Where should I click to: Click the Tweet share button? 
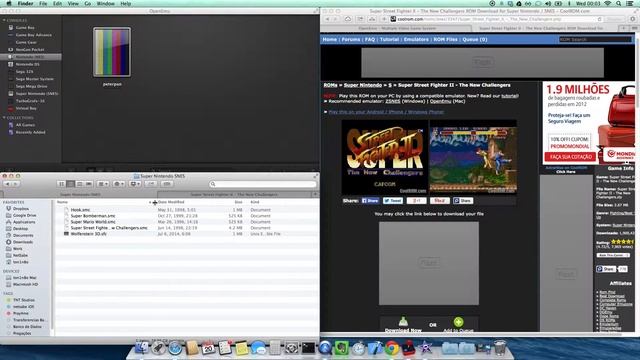tap(393, 201)
